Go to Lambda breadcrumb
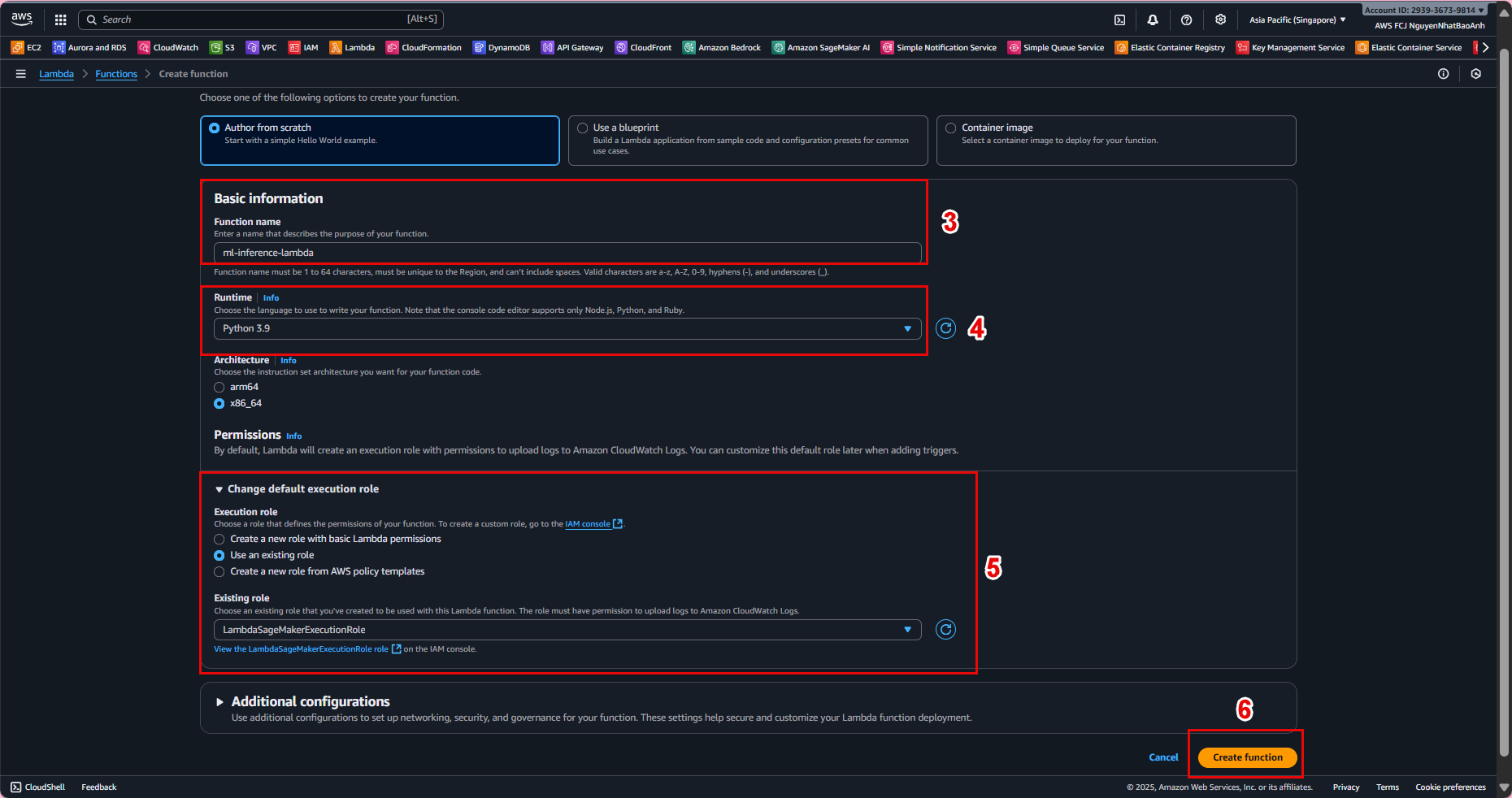Screen dimensions: 1512x798 56,74
